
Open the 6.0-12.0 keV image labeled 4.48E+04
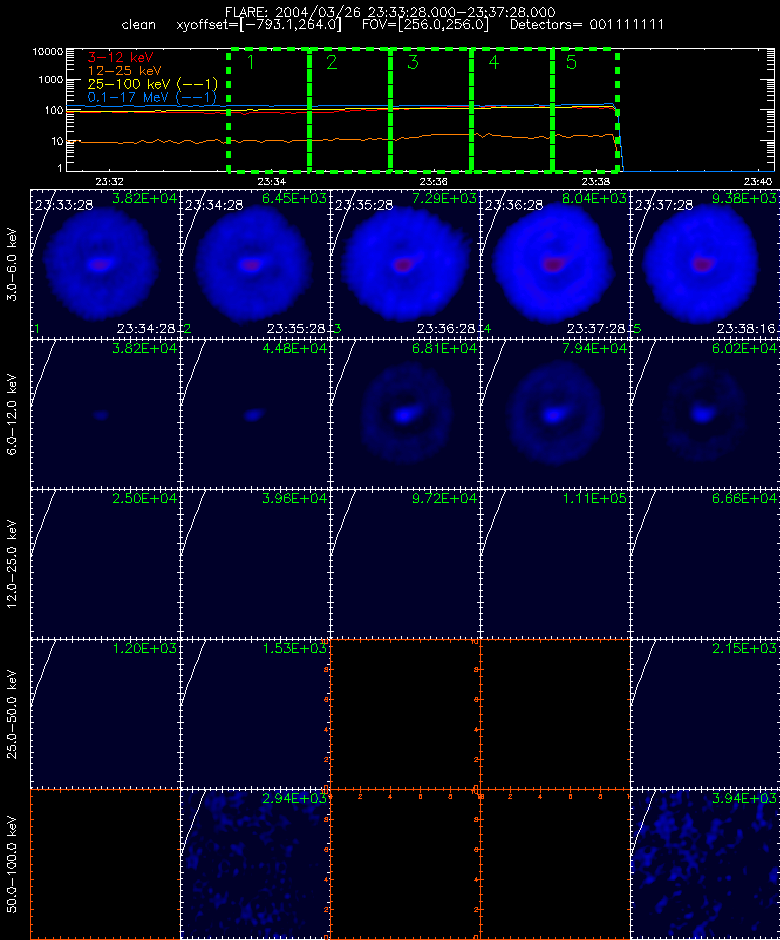coord(255,414)
